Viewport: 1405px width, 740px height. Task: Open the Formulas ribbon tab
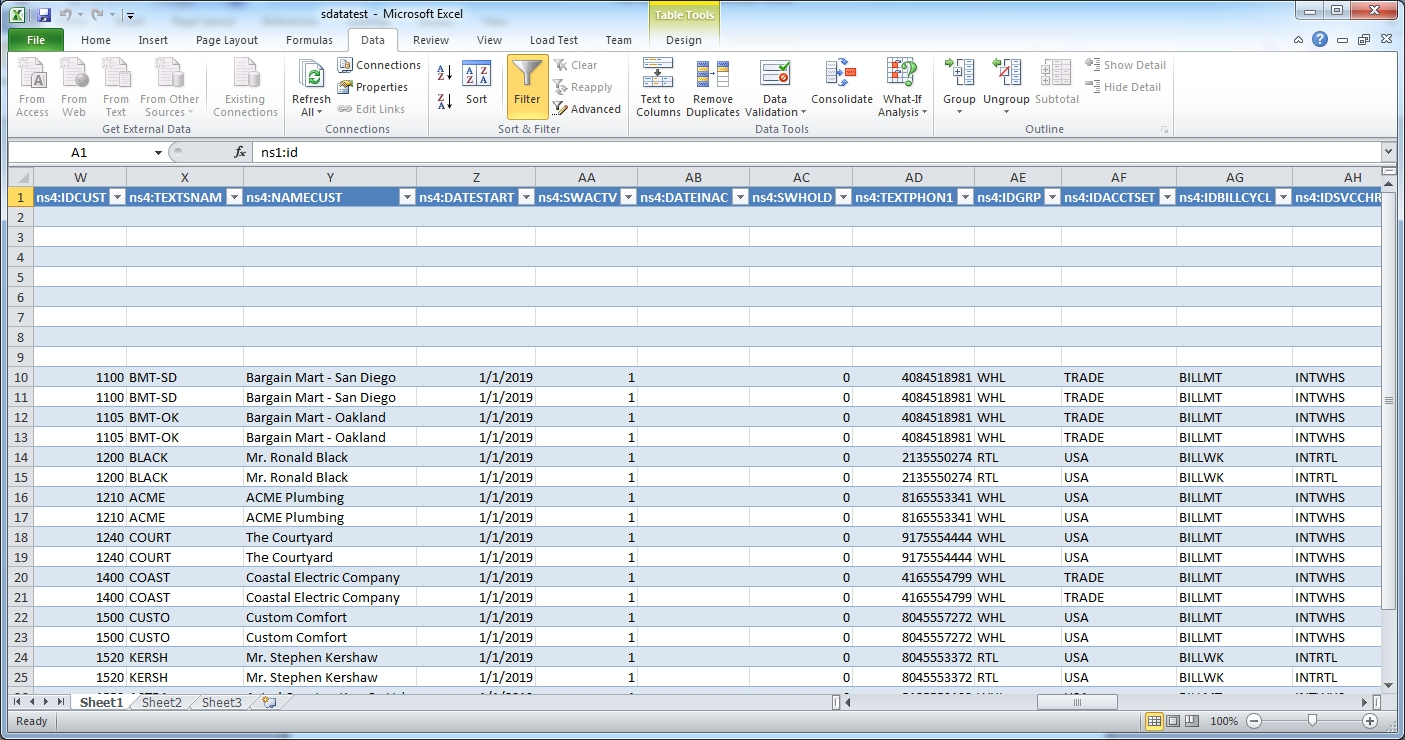click(309, 40)
